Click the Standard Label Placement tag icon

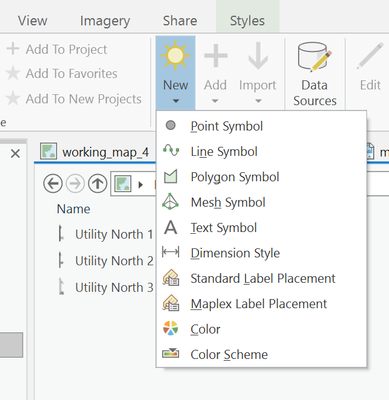click(171, 278)
